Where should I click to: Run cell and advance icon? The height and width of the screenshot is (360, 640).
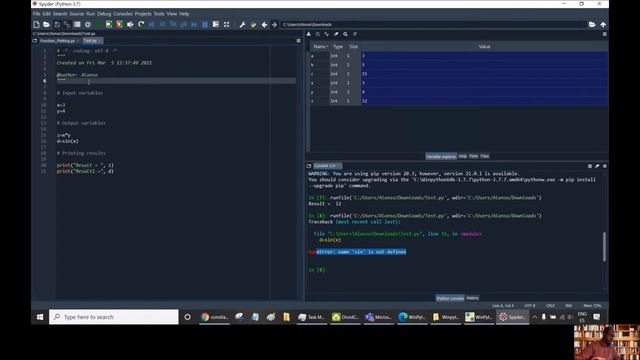119,24
